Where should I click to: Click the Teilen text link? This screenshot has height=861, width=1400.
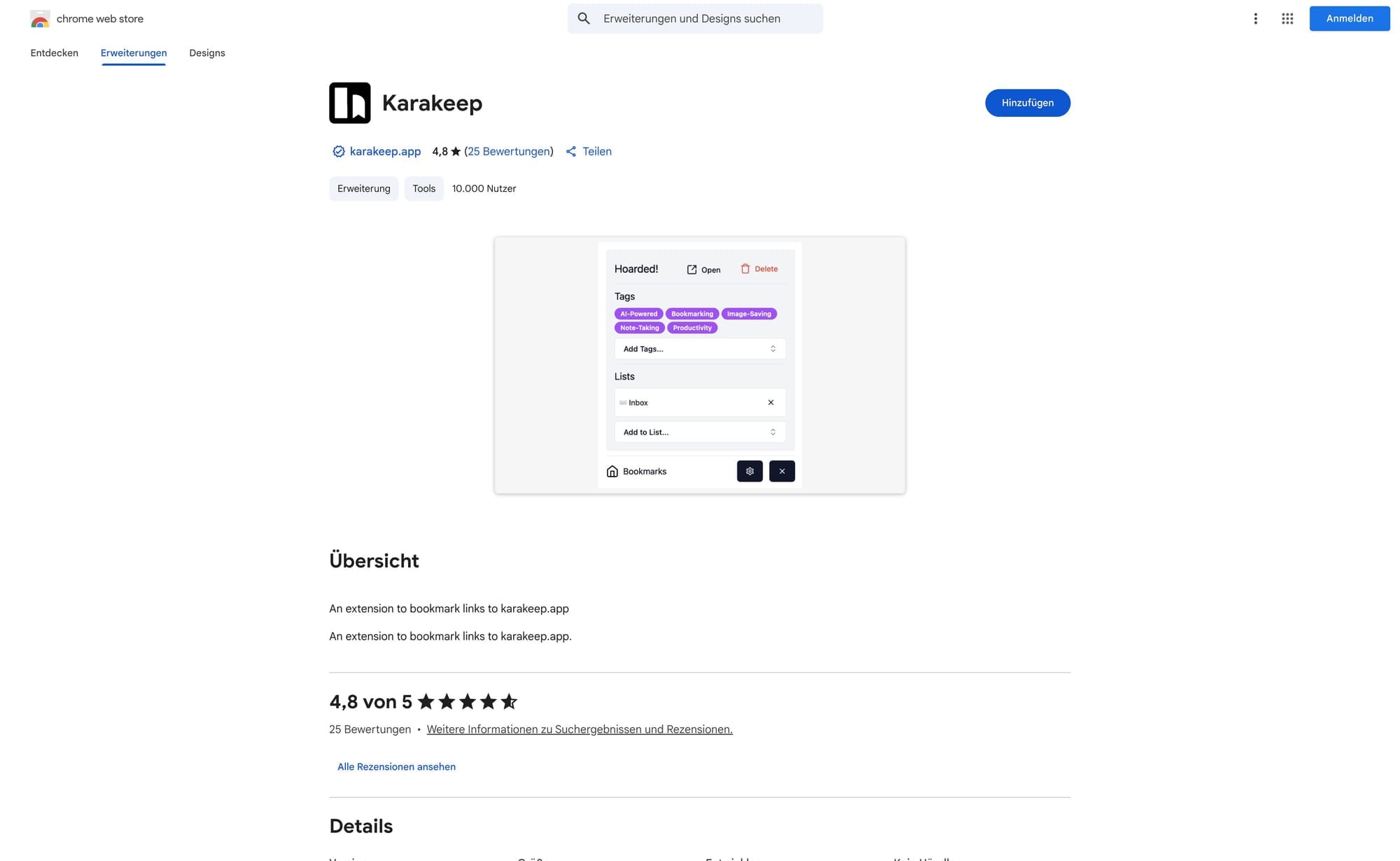(x=597, y=151)
